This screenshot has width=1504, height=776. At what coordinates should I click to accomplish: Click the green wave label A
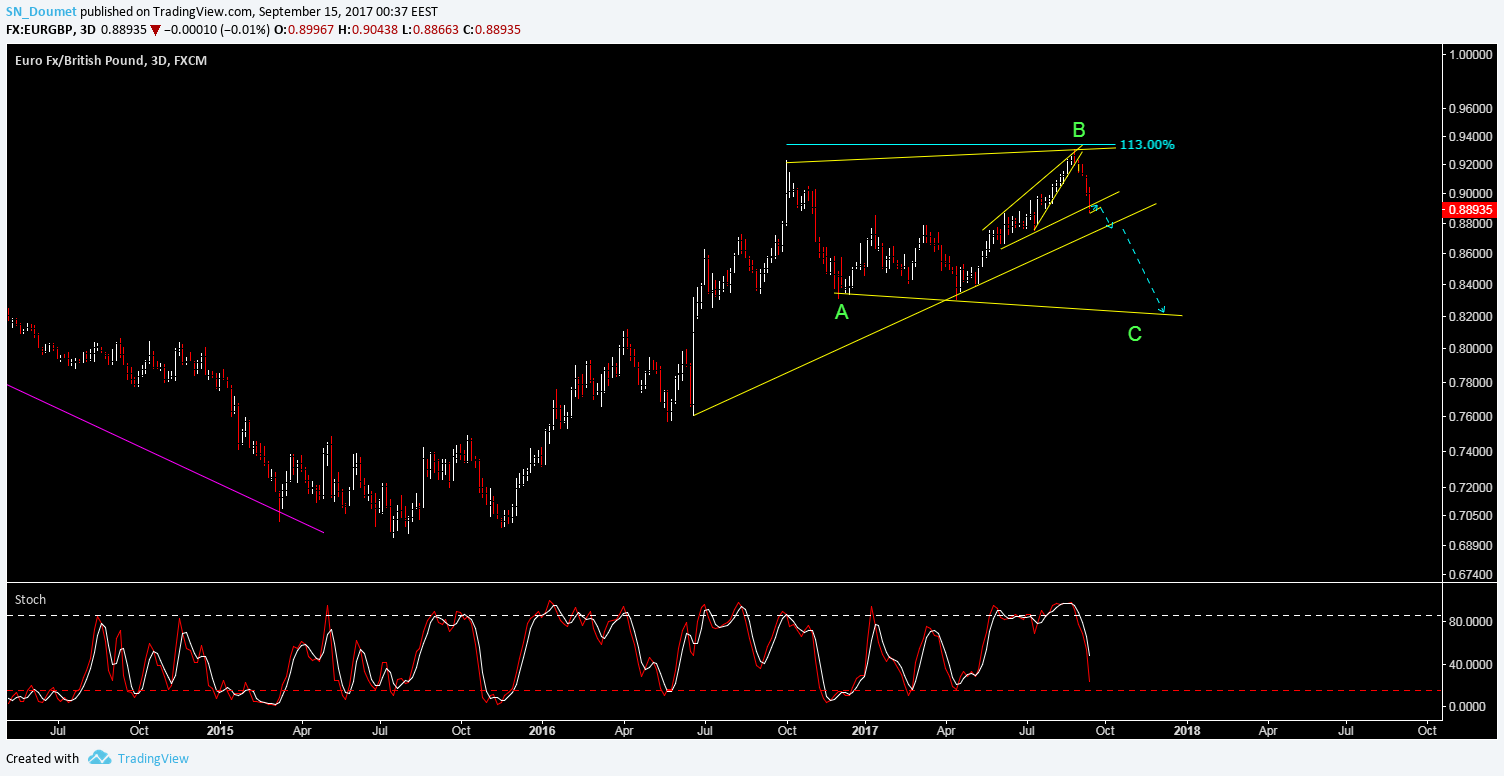tap(842, 312)
